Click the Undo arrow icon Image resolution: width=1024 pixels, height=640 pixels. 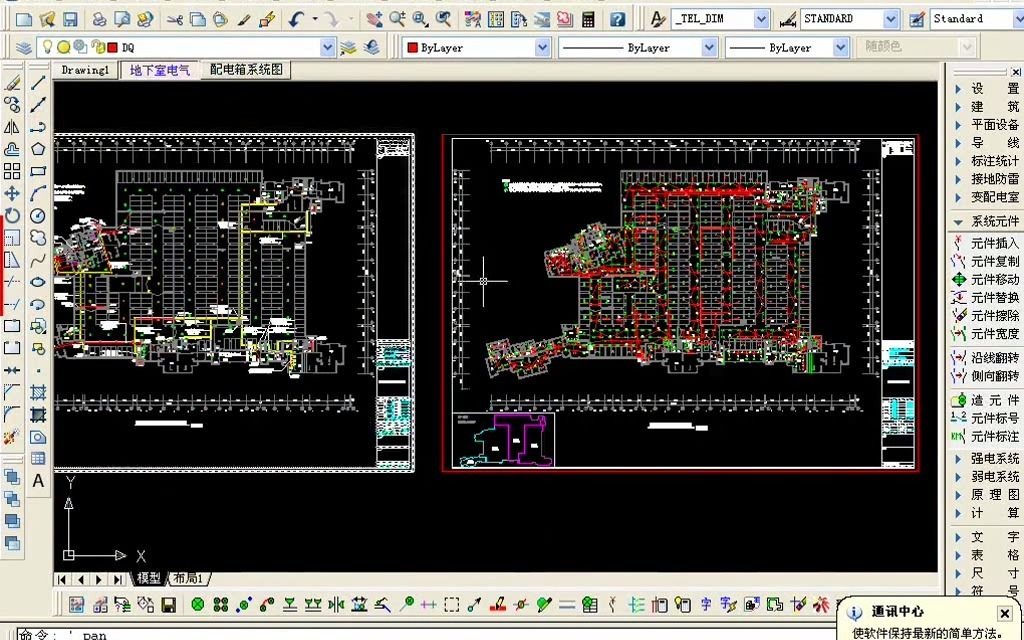[296, 20]
